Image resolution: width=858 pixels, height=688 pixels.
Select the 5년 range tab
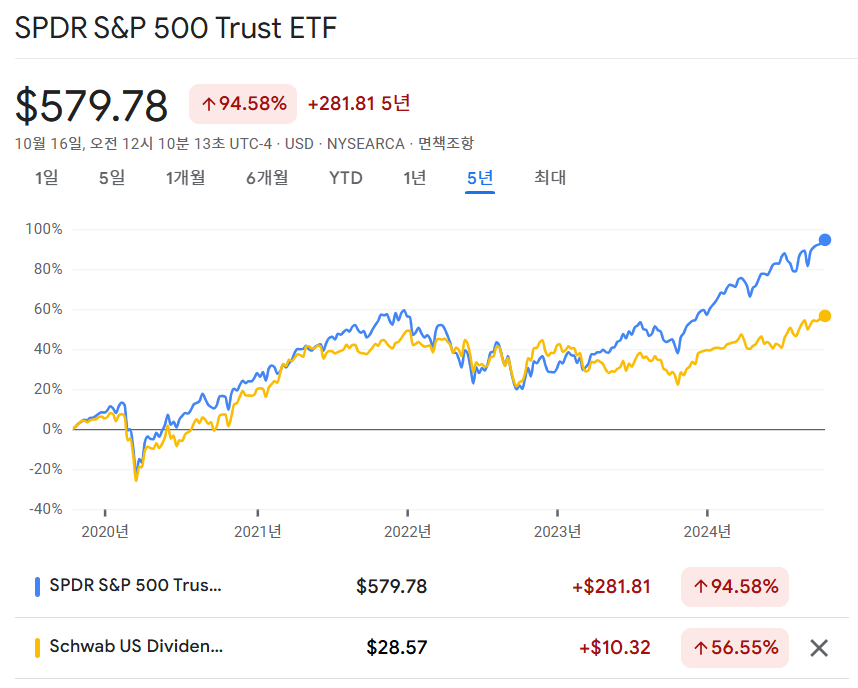480,178
